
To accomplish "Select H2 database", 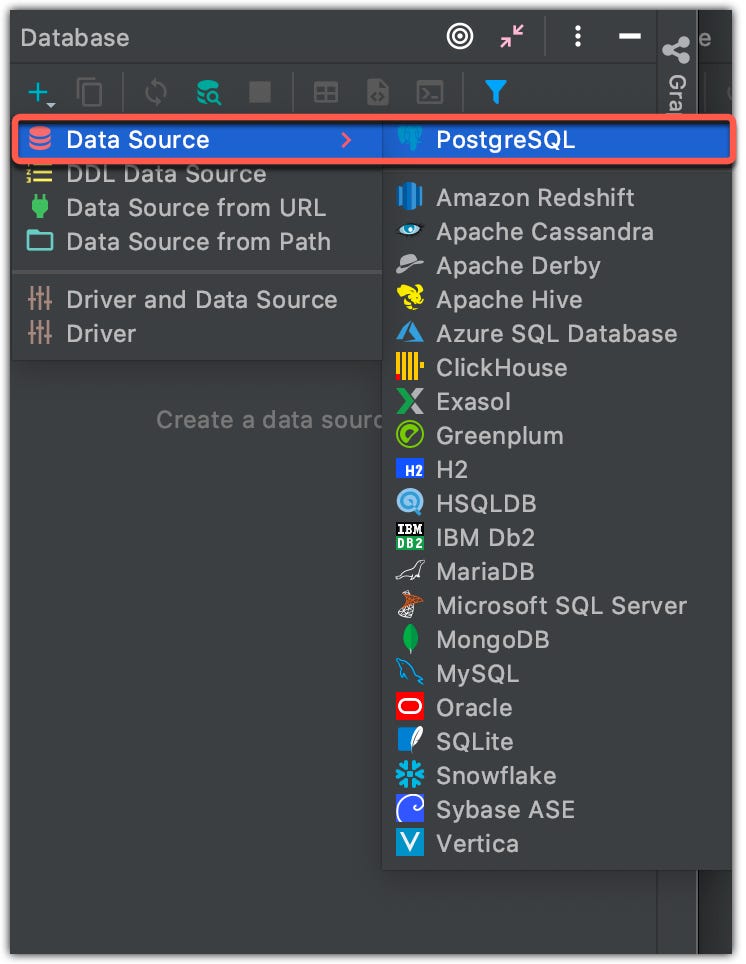I will pyautogui.click(x=556, y=470).
